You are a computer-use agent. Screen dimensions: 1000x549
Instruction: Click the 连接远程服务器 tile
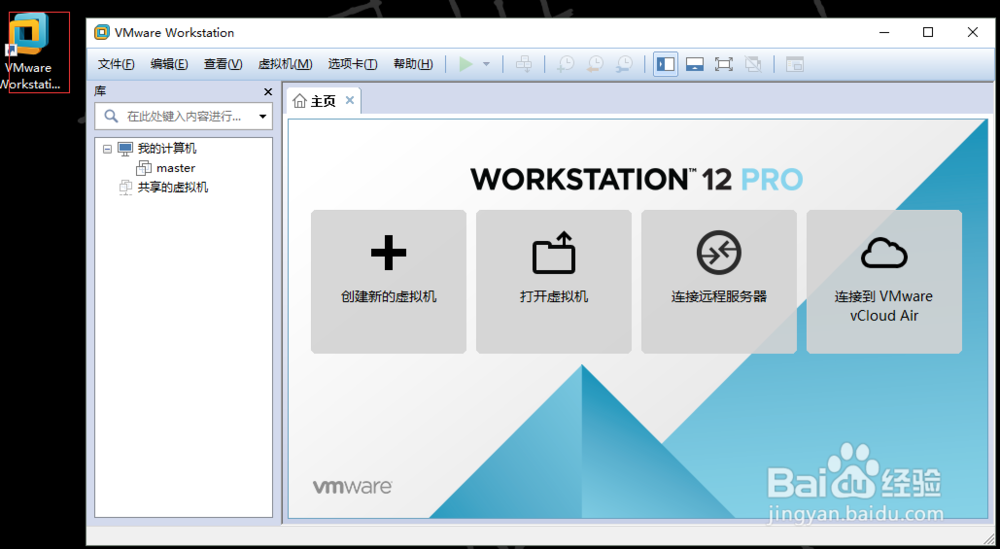719,282
